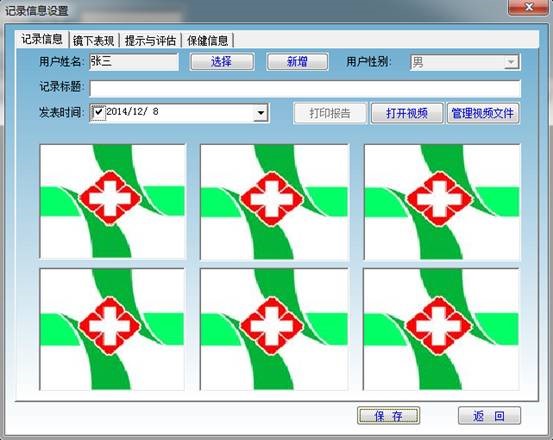Image resolution: width=553 pixels, height=440 pixels.
Task: Open video with 打开视频 button
Action: point(407,113)
